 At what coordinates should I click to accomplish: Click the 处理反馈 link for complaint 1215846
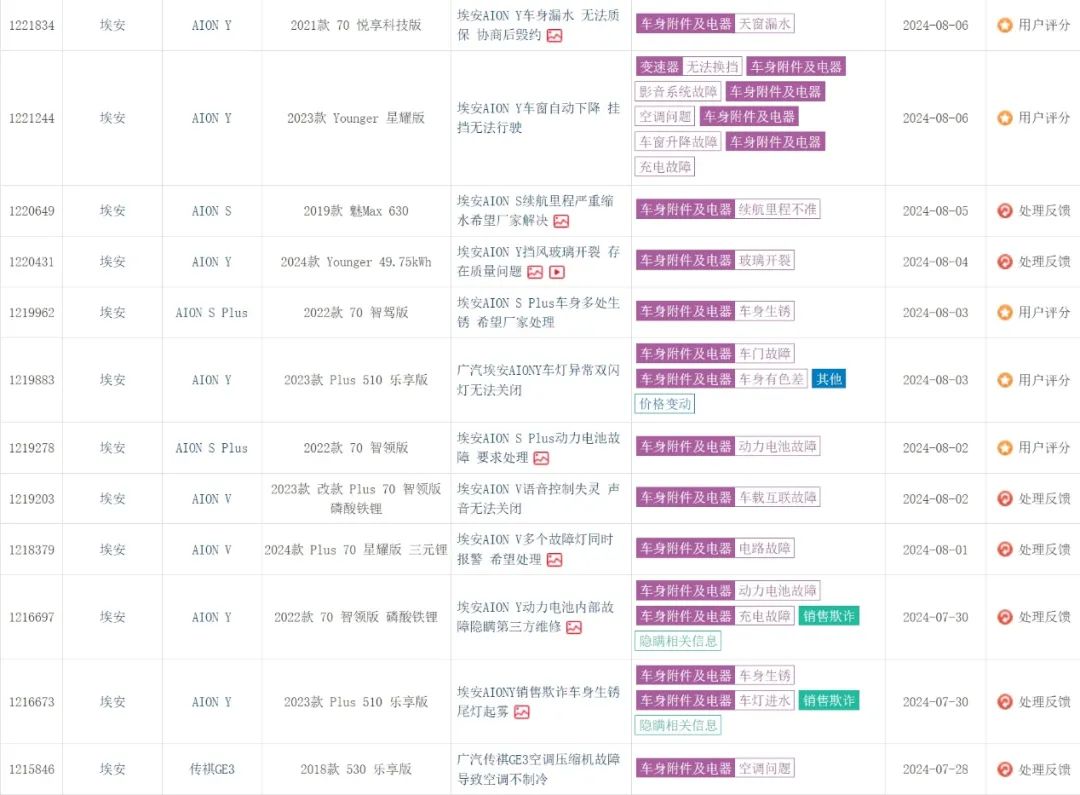click(x=1044, y=770)
